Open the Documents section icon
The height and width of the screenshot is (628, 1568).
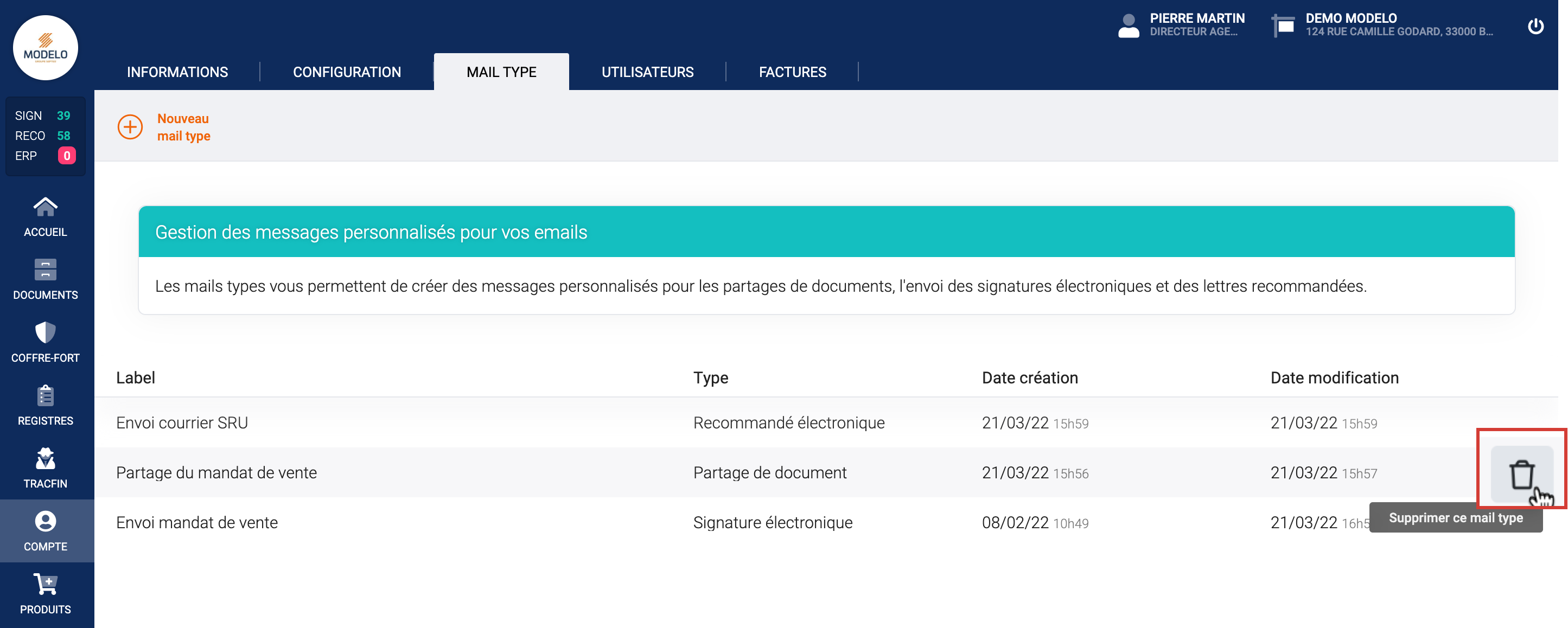[x=45, y=270]
